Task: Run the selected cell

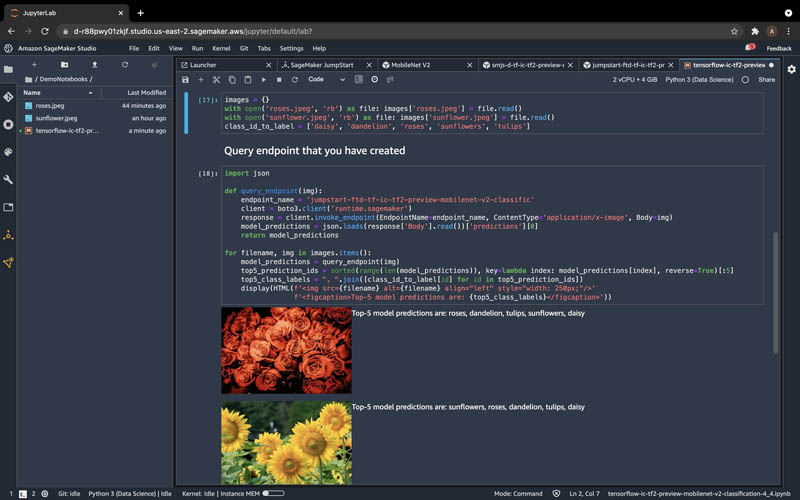Action: (x=264, y=80)
